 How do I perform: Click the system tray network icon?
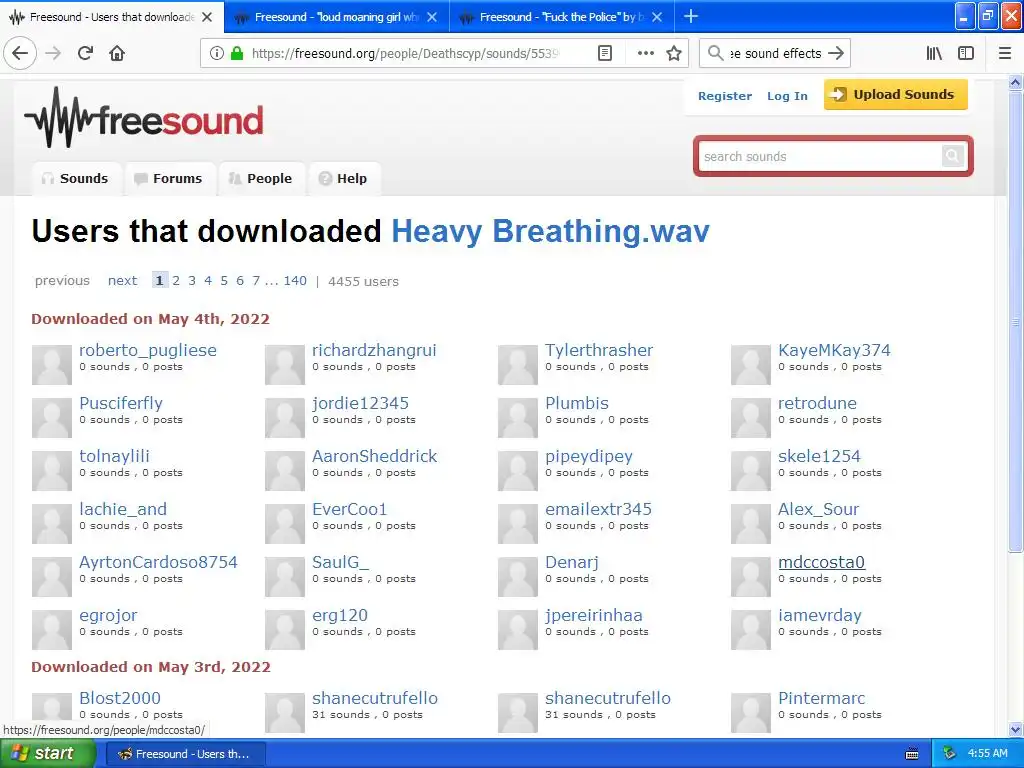click(x=950, y=754)
